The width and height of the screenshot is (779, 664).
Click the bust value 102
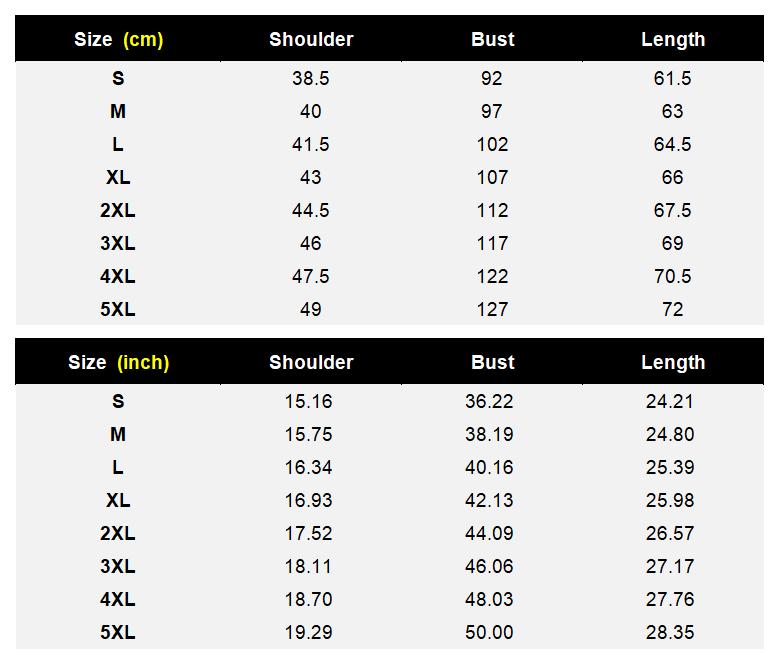(x=492, y=145)
